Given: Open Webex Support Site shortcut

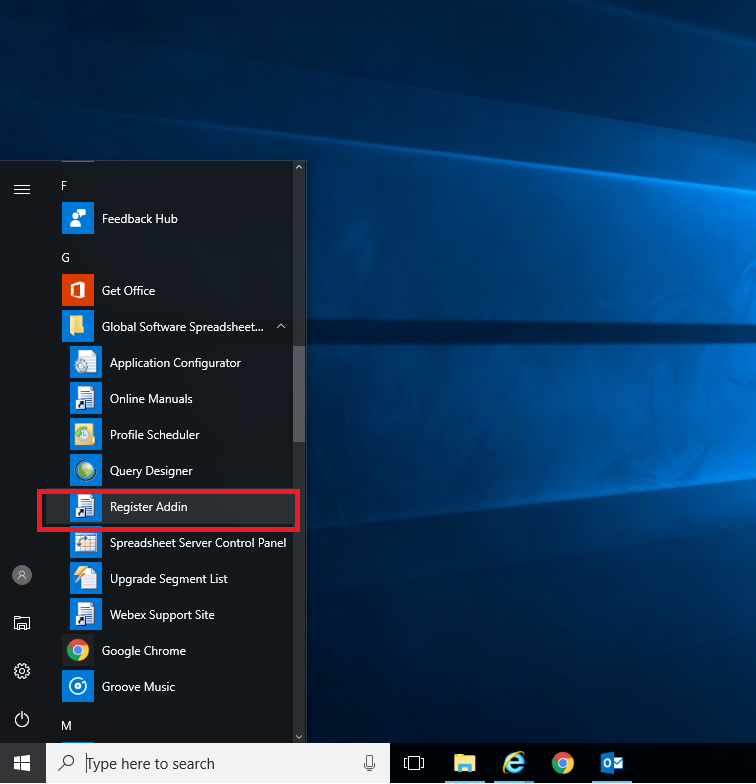Looking at the screenshot, I should coord(162,615).
